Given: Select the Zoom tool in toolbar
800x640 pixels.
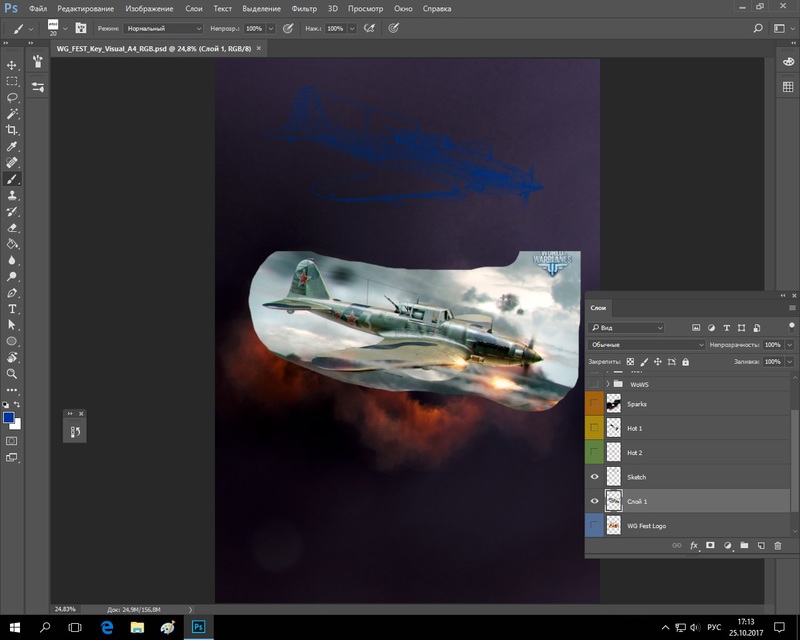Looking at the screenshot, I should click(x=12, y=374).
